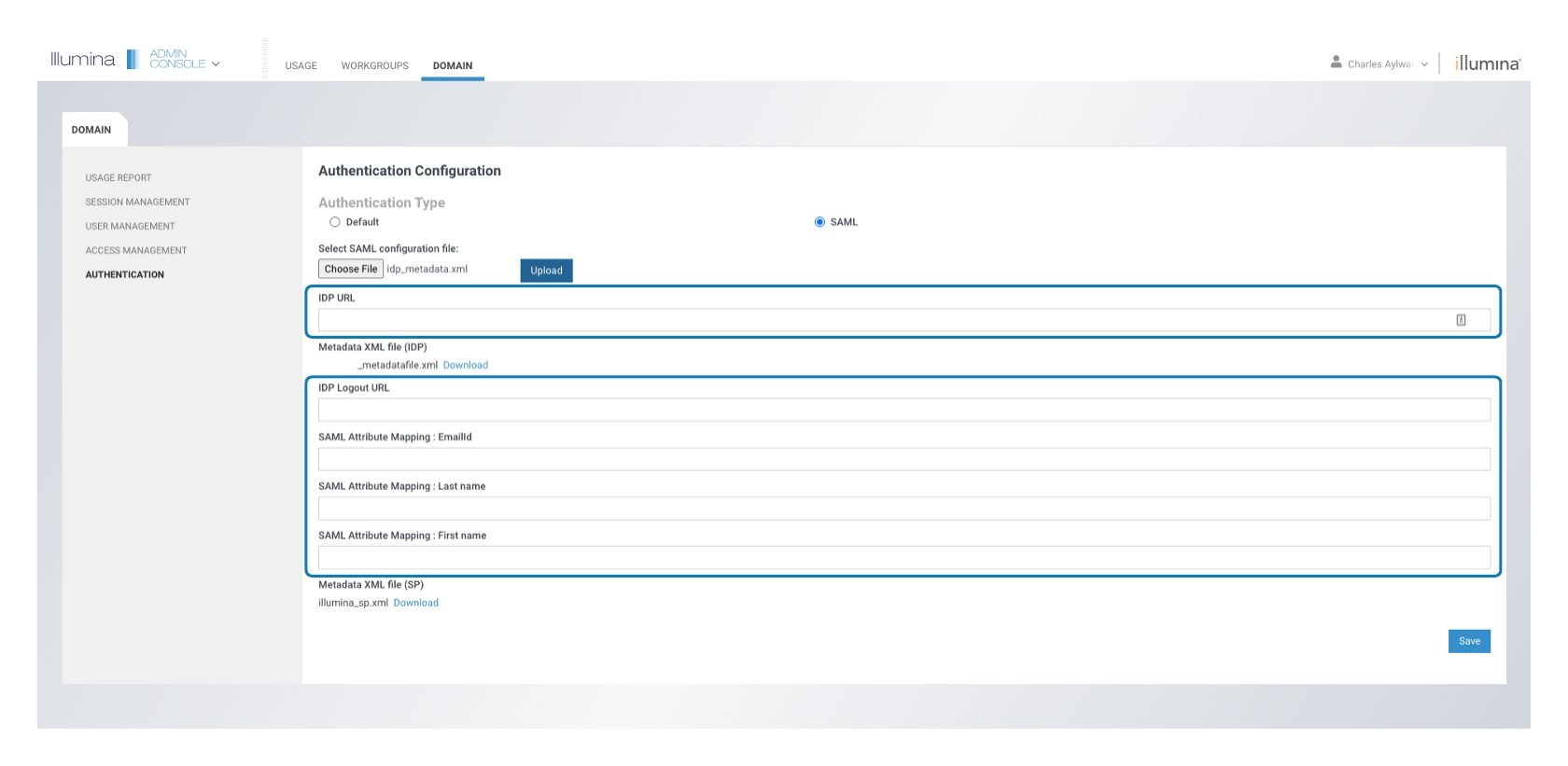Click the user profile avatar icon
Viewport: 1568px width, 766px height.
coord(1336,63)
